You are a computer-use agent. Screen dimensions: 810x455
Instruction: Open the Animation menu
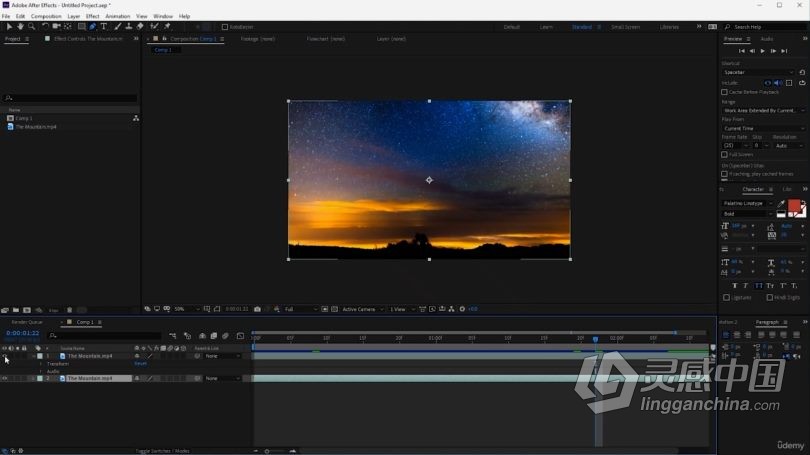118,16
